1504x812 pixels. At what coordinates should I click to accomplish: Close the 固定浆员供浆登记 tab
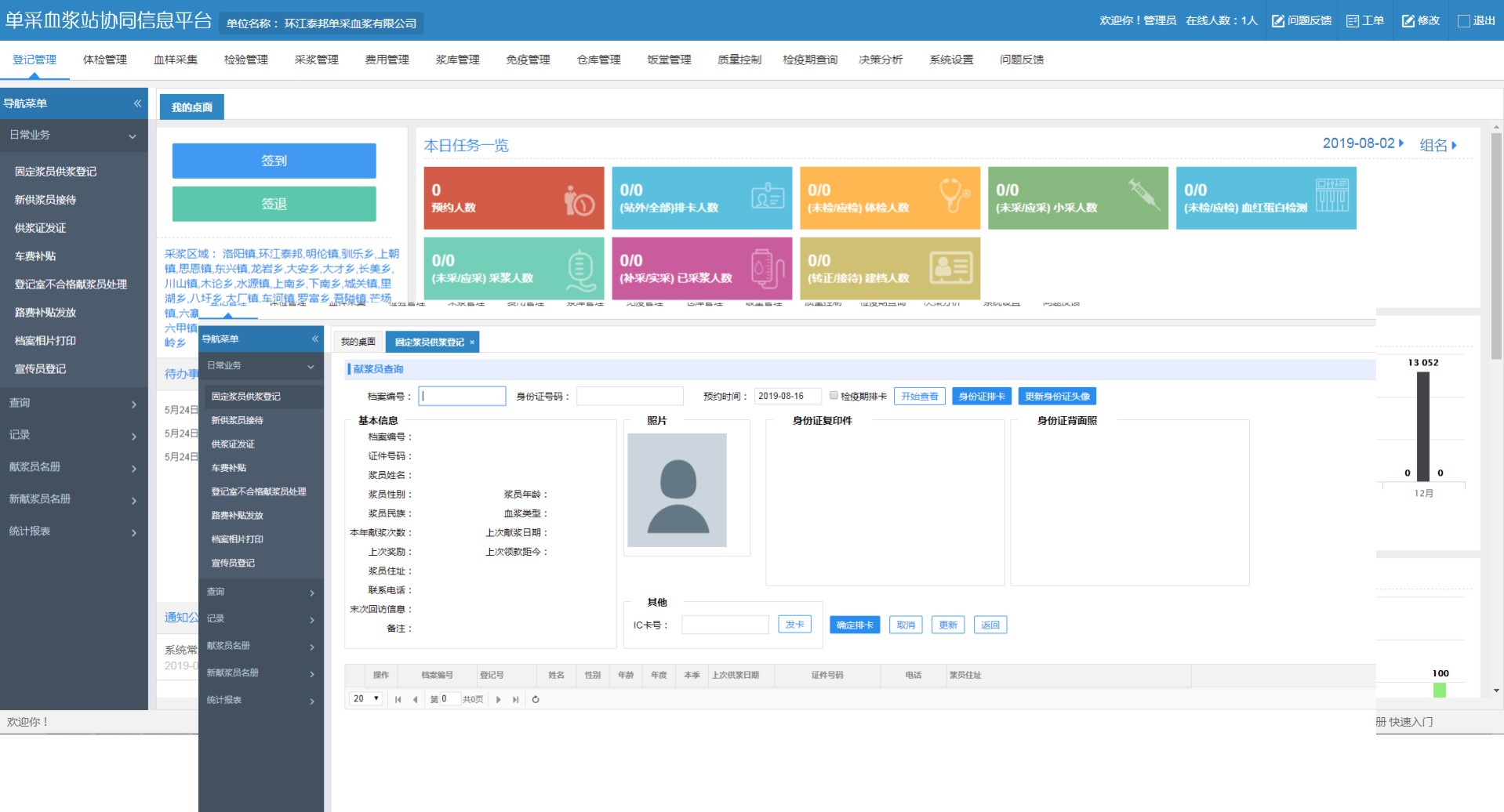pyautogui.click(x=472, y=343)
